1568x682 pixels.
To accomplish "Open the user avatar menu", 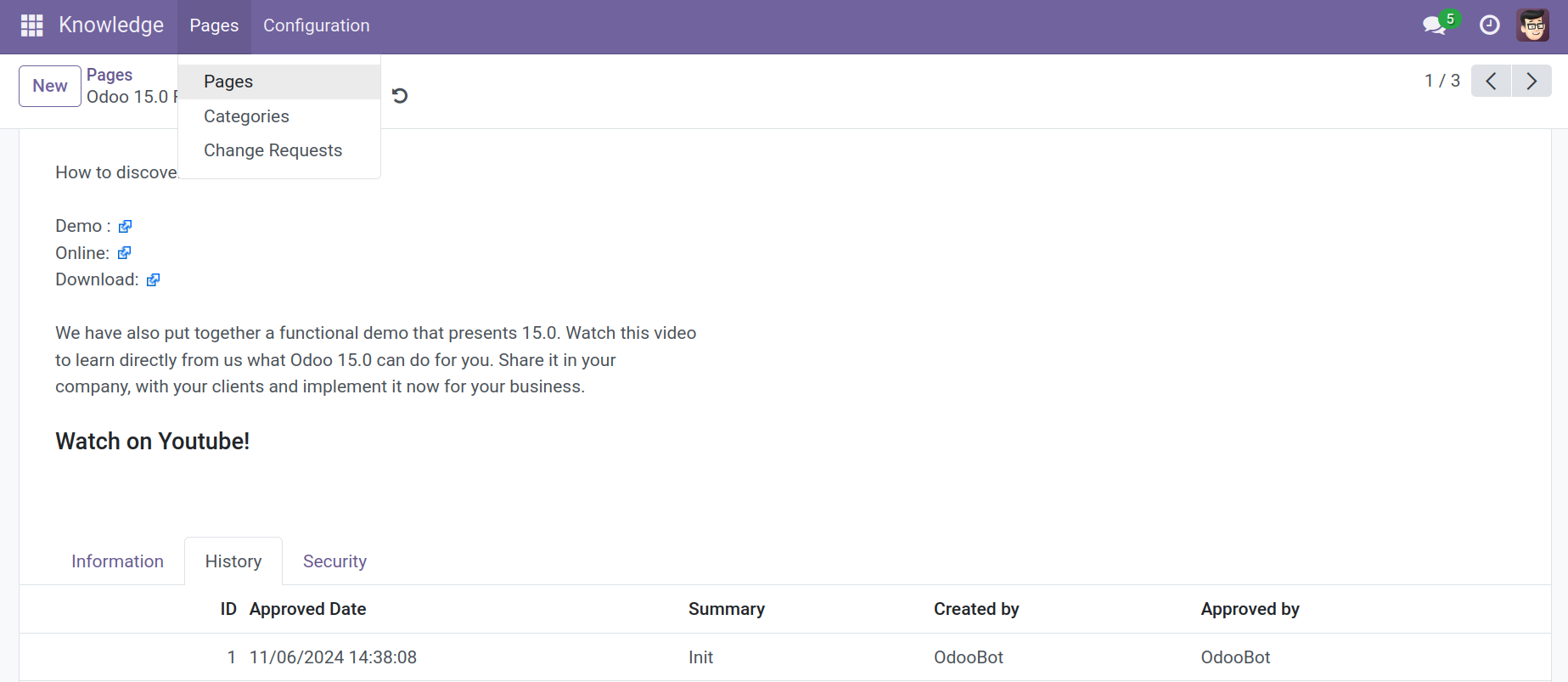I will point(1532,25).
